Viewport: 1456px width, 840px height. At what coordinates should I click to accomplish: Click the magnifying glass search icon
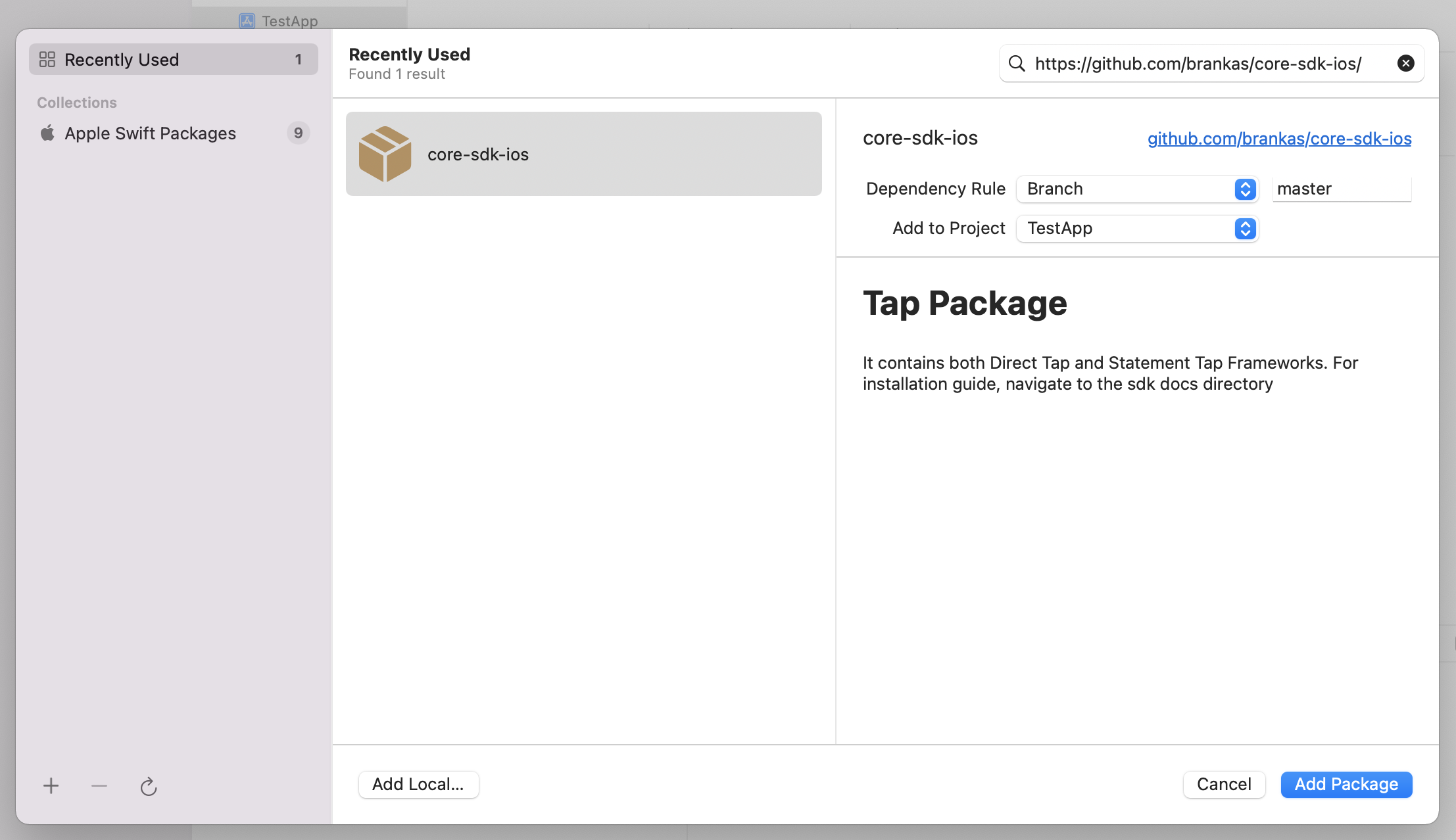pyautogui.click(x=1017, y=63)
